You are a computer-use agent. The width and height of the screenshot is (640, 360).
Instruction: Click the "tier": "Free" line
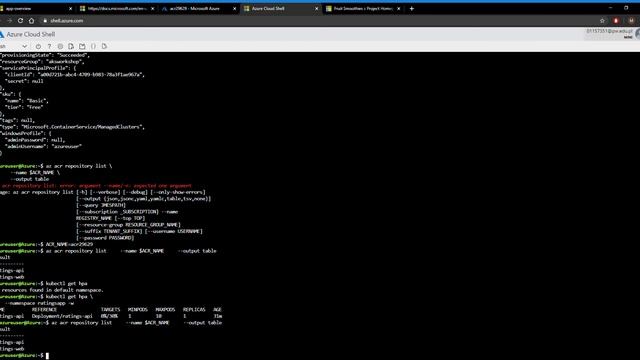click(x=24, y=107)
